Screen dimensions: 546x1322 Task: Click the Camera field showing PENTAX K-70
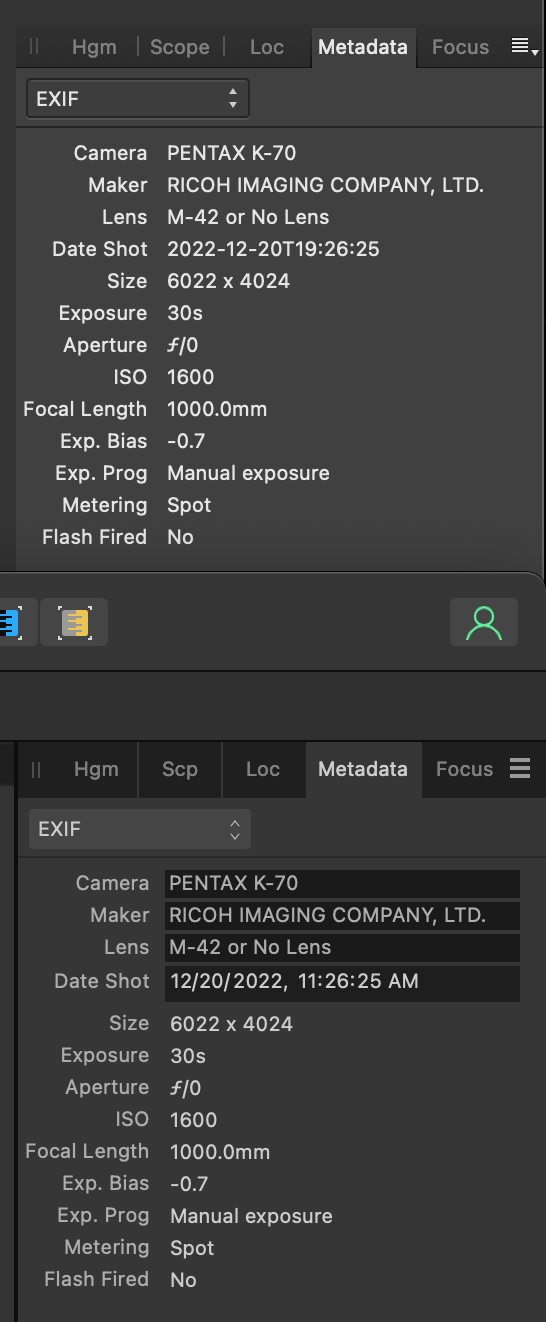coord(342,883)
